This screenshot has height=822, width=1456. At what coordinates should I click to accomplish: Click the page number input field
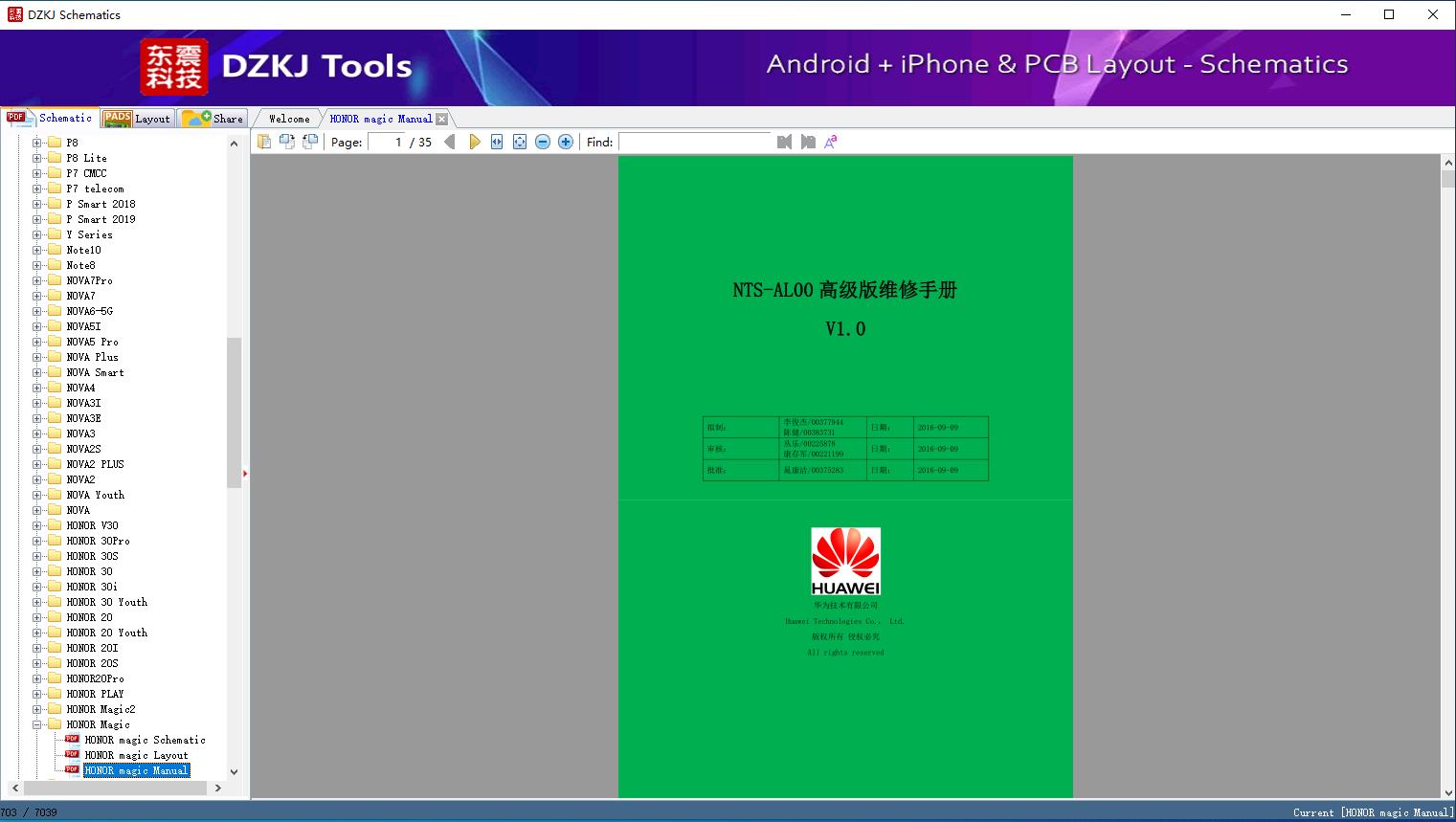387,142
